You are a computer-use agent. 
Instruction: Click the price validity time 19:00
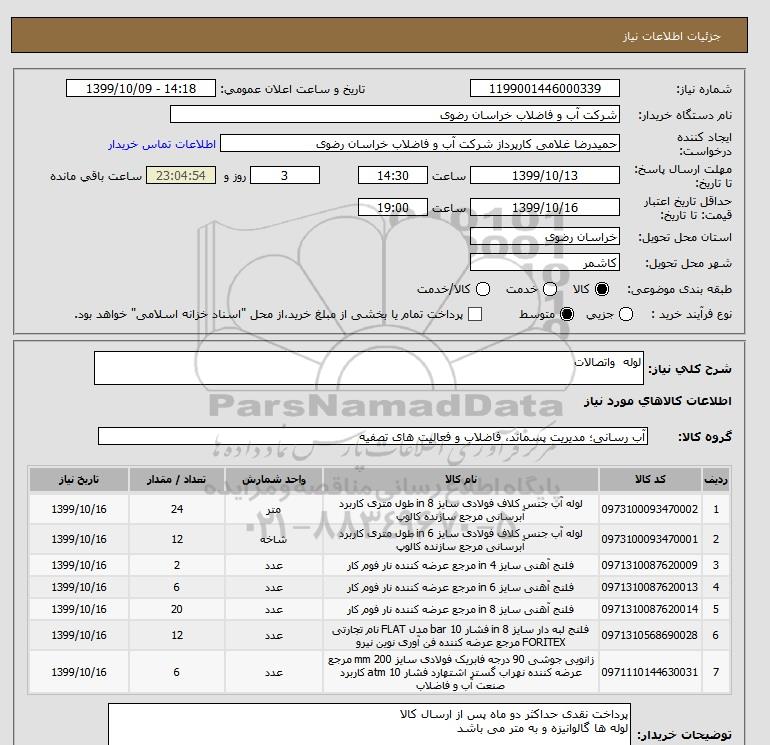click(x=393, y=207)
